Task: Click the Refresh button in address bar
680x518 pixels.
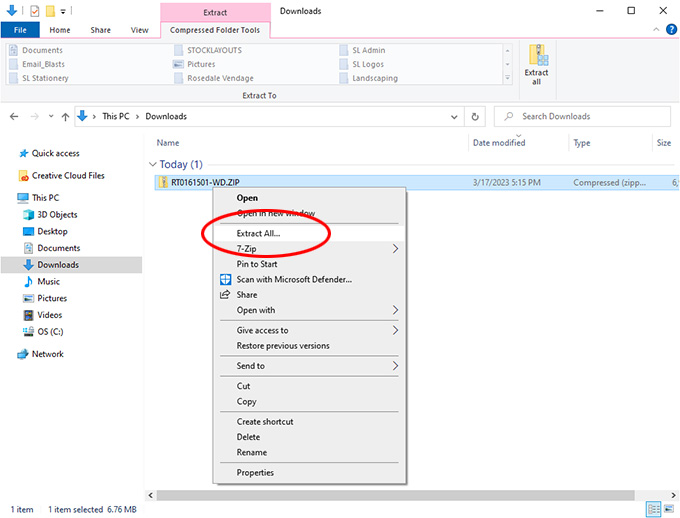Action: 475,116
